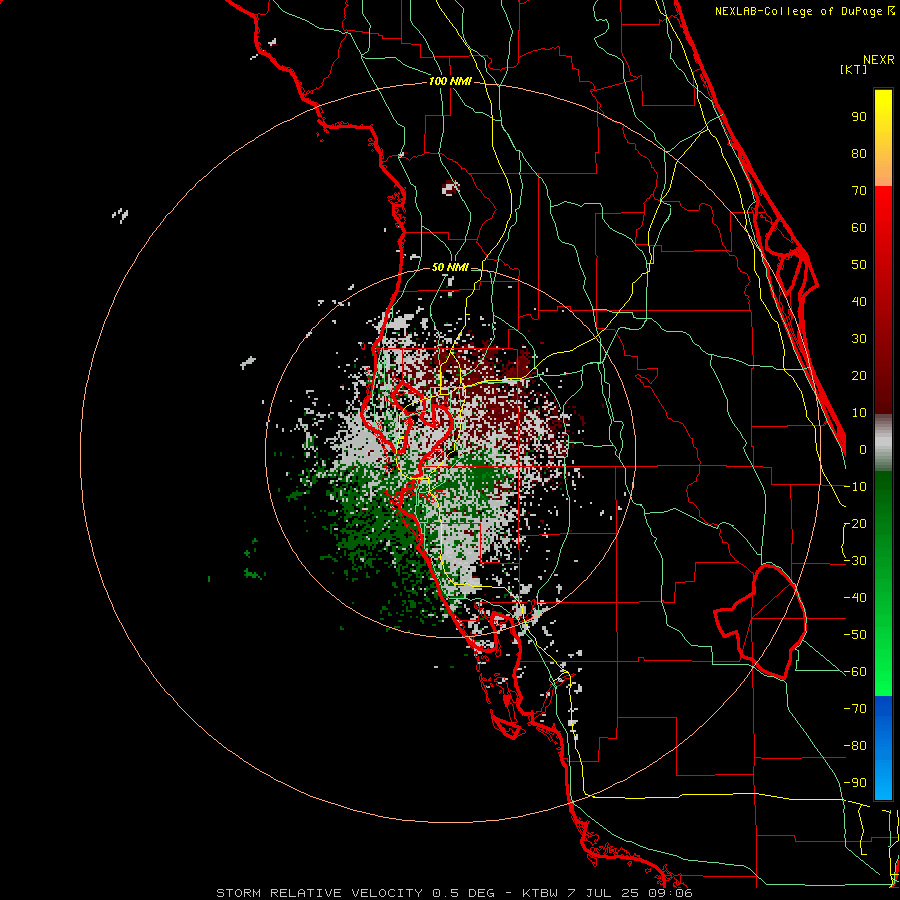The height and width of the screenshot is (900, 900).
Task: Click the -90 value on the velocity scale
Action: coord(855,783)
